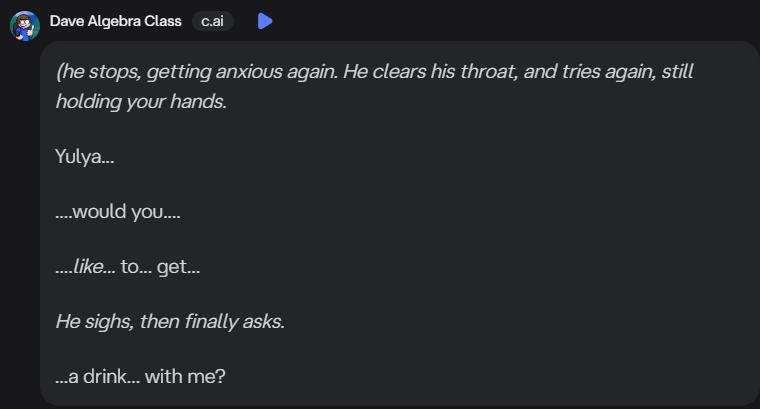
Task: Click the c.ai badge label
Action: [212, 21]
